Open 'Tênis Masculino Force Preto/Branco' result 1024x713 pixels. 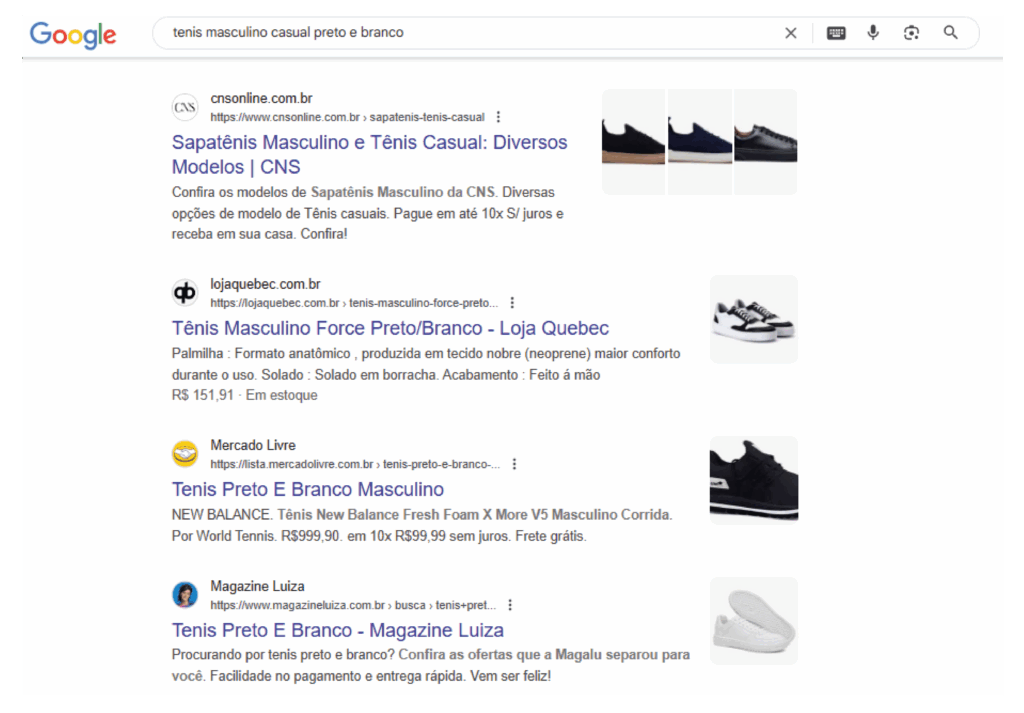(390, 328)
